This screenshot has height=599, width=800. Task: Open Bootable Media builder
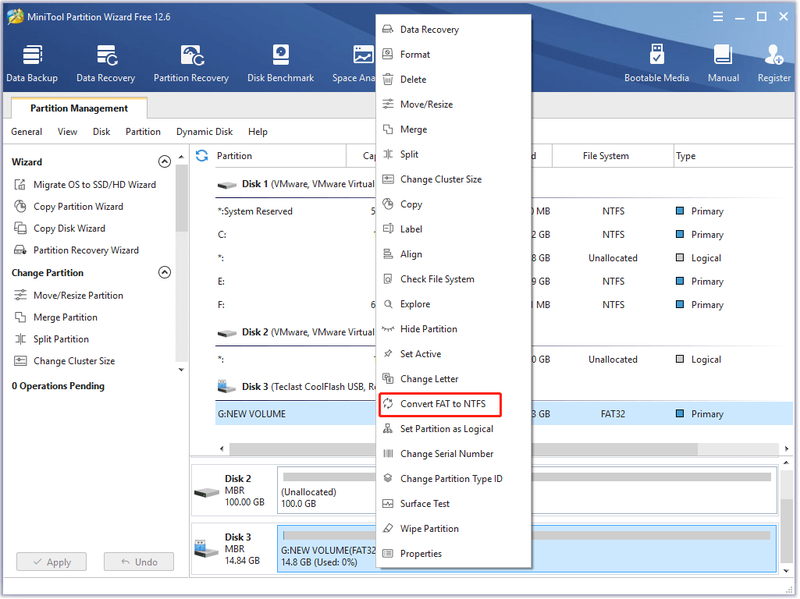[x=657, y=63]
